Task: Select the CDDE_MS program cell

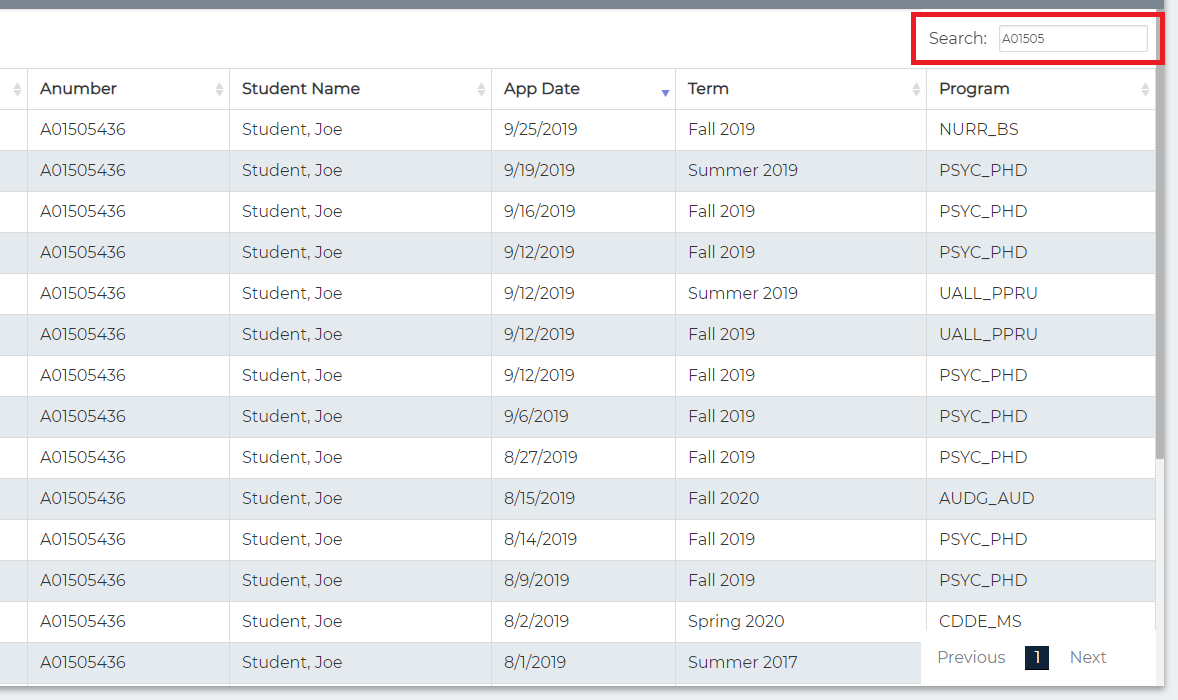Action: click(x=980, y=621)
